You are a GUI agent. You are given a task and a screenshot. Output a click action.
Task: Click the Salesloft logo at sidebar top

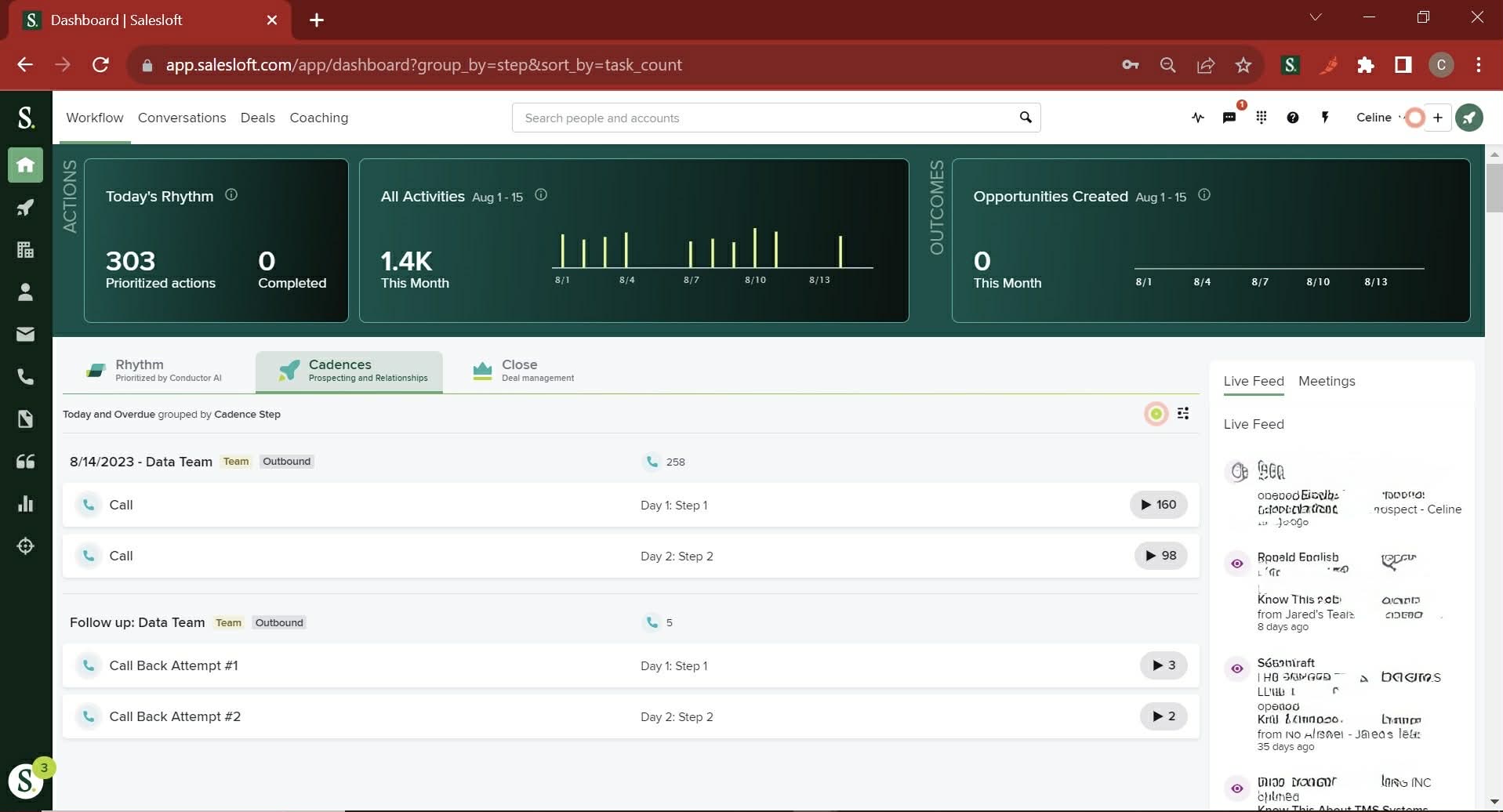click(x=26, y=118)
